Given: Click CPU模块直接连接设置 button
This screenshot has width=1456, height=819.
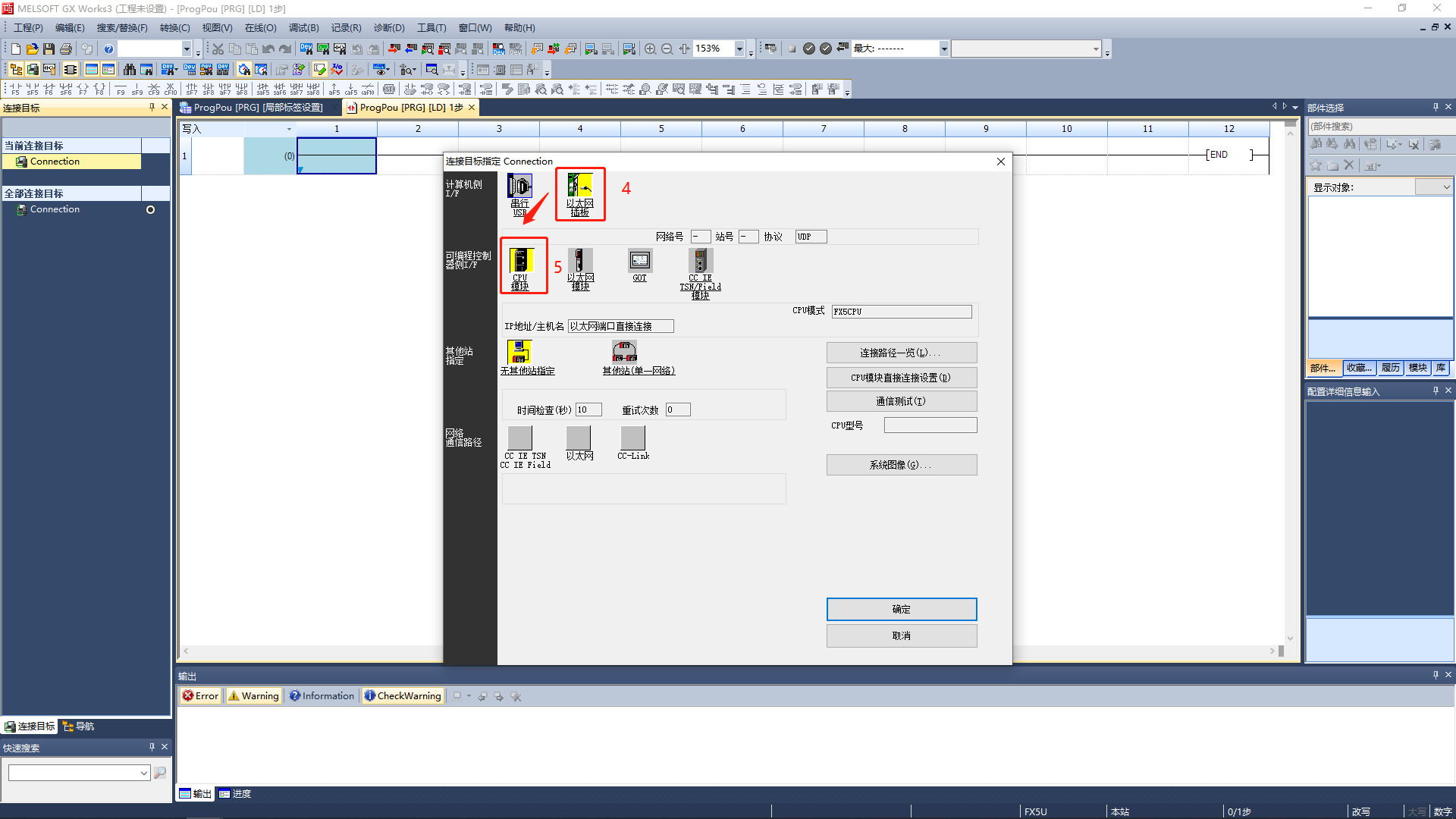Looking at the screenshot, I should [x=901, y=378].
